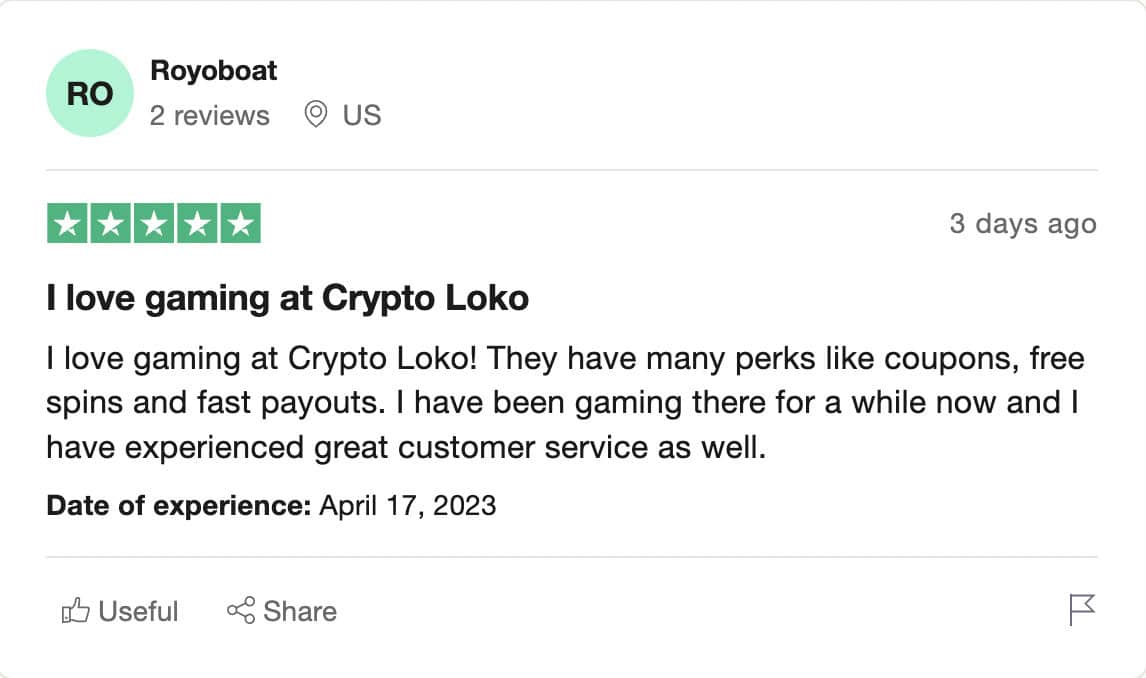Click the location pin icon

pyautogui.click(x=316, y=115)
